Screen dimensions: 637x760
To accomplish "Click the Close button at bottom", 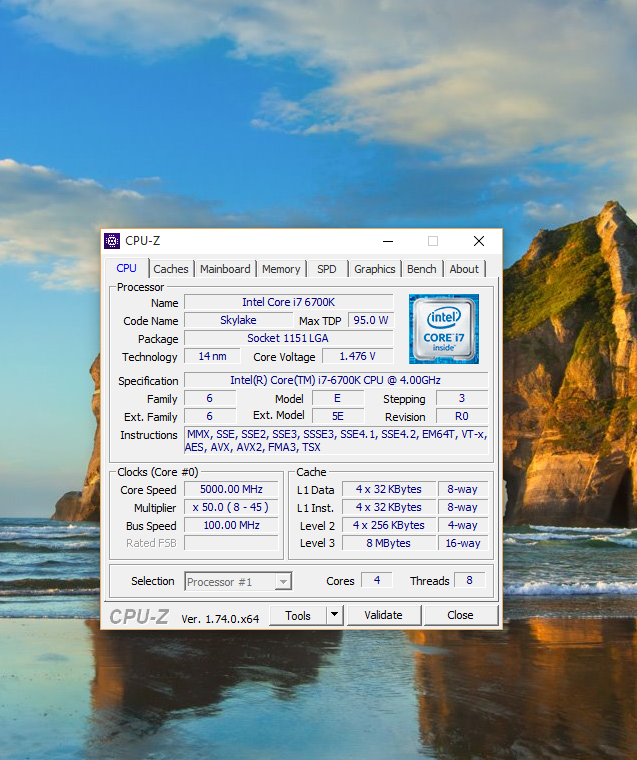I will [x=461, y=615].
